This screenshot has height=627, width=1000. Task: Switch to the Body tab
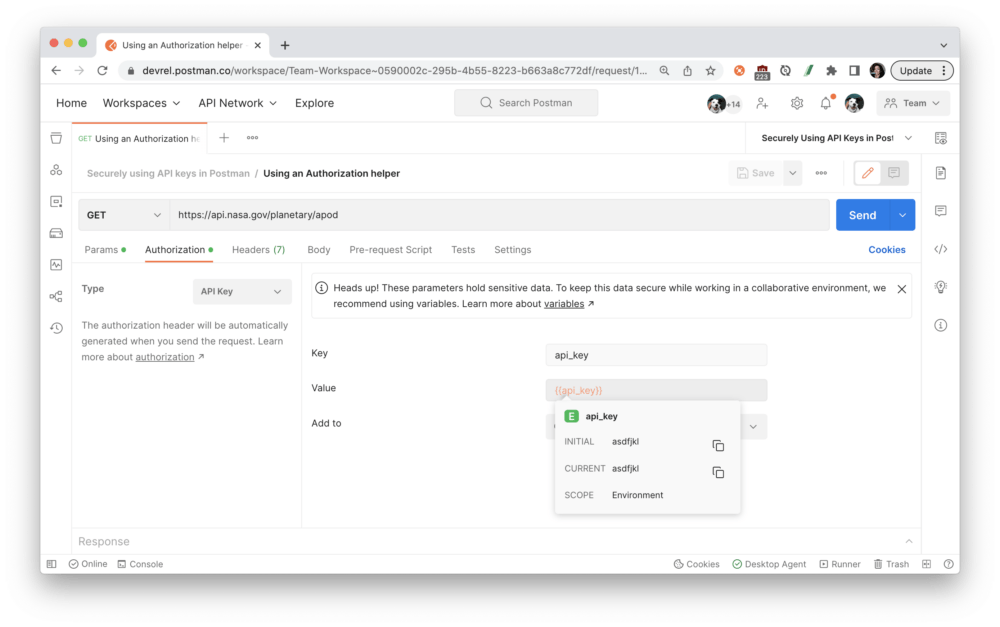click(319, 249)
